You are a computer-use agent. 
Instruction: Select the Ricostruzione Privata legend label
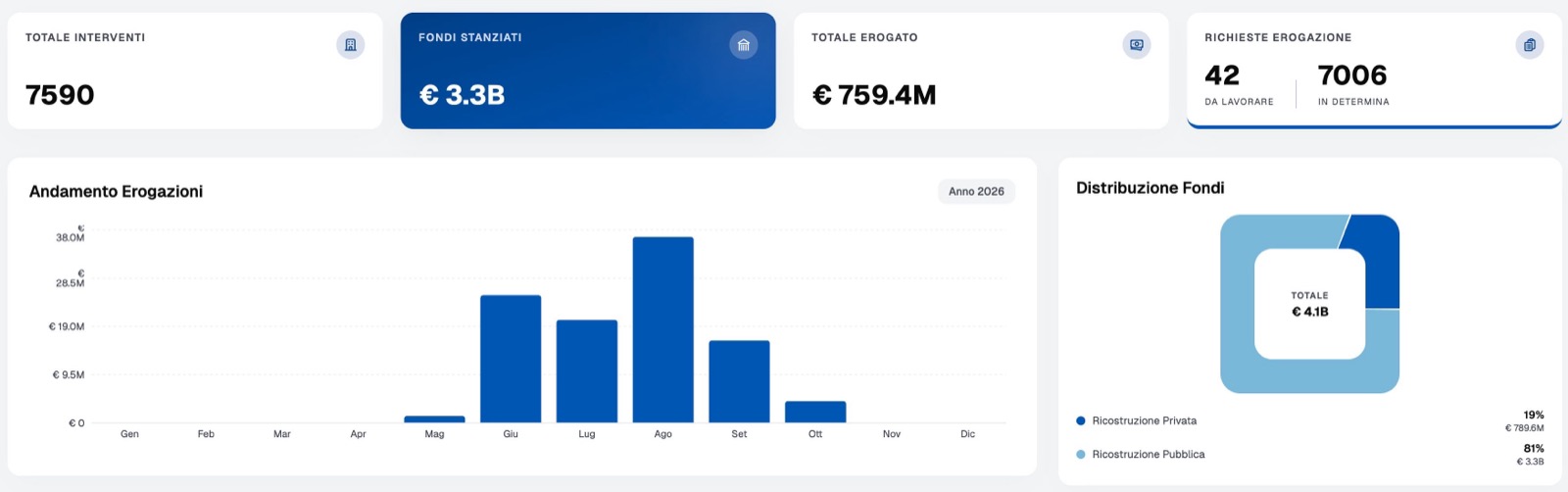pos(1145,421)
